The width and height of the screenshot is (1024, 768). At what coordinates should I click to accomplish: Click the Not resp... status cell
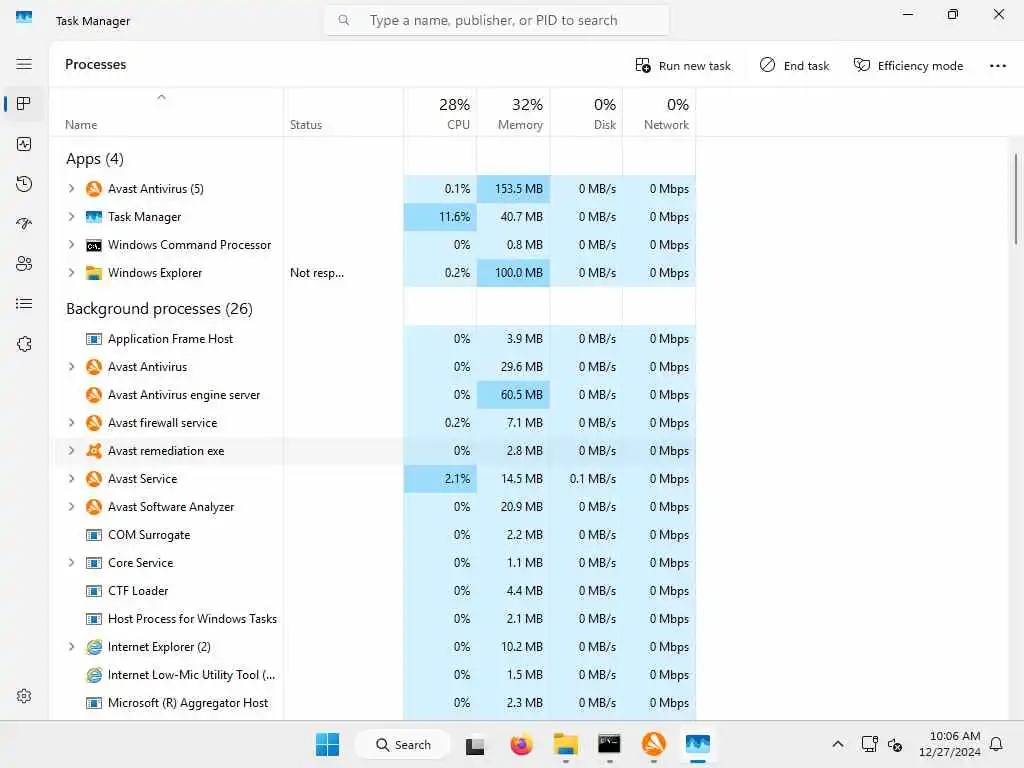pos(344,273)
